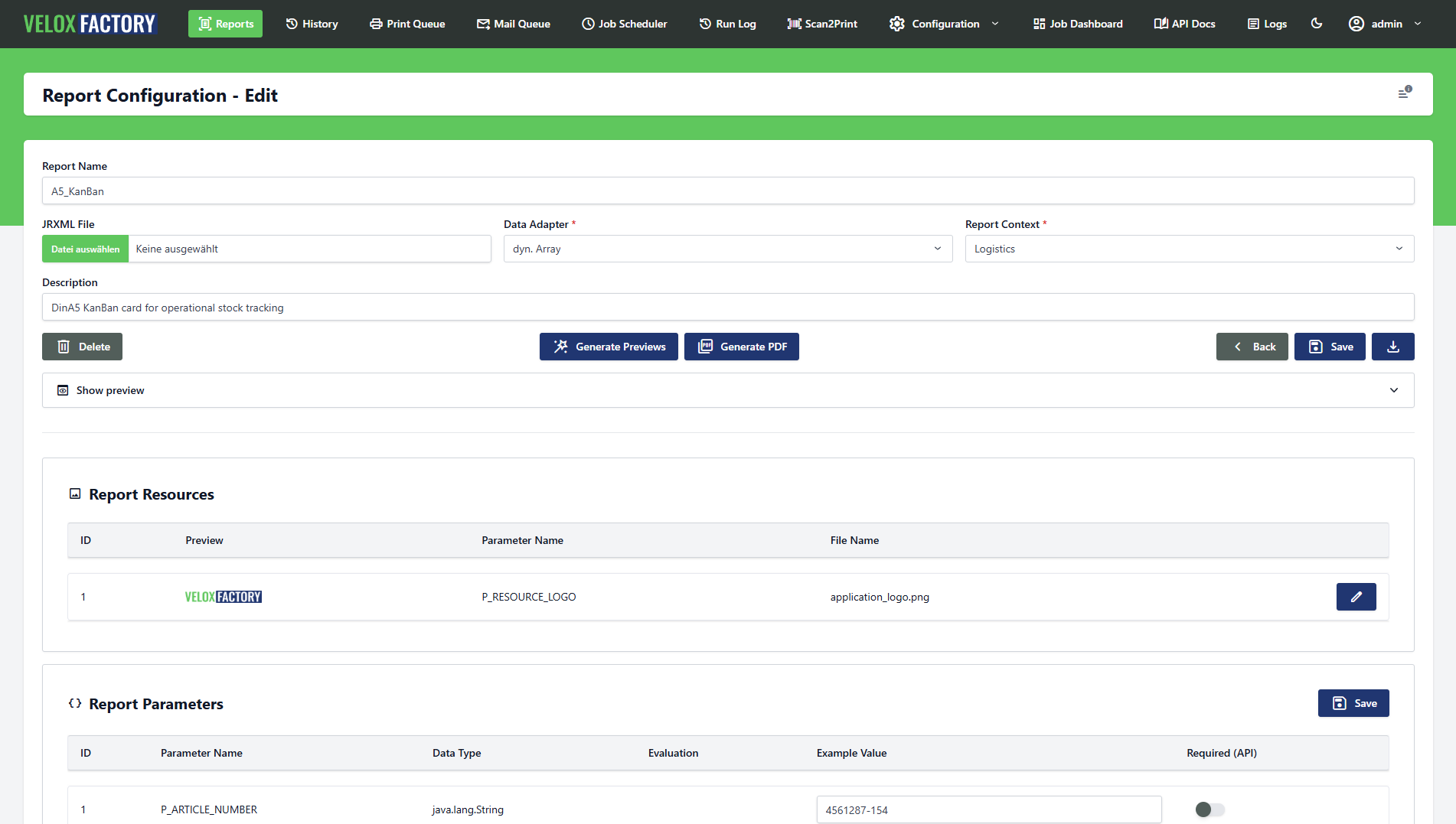Click the download icon button

1393,347
